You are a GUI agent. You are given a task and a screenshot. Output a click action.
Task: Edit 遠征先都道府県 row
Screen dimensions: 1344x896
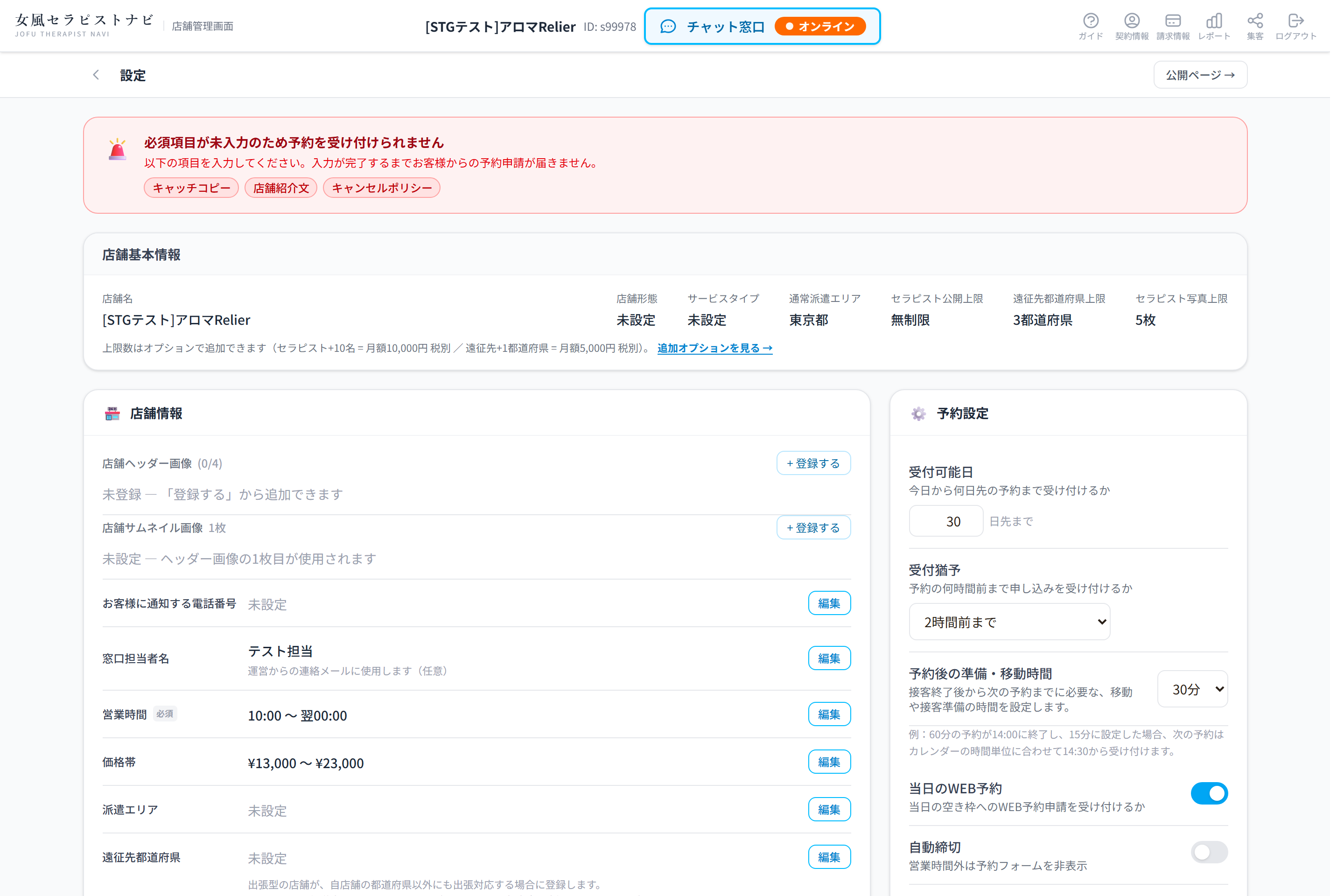838,866
